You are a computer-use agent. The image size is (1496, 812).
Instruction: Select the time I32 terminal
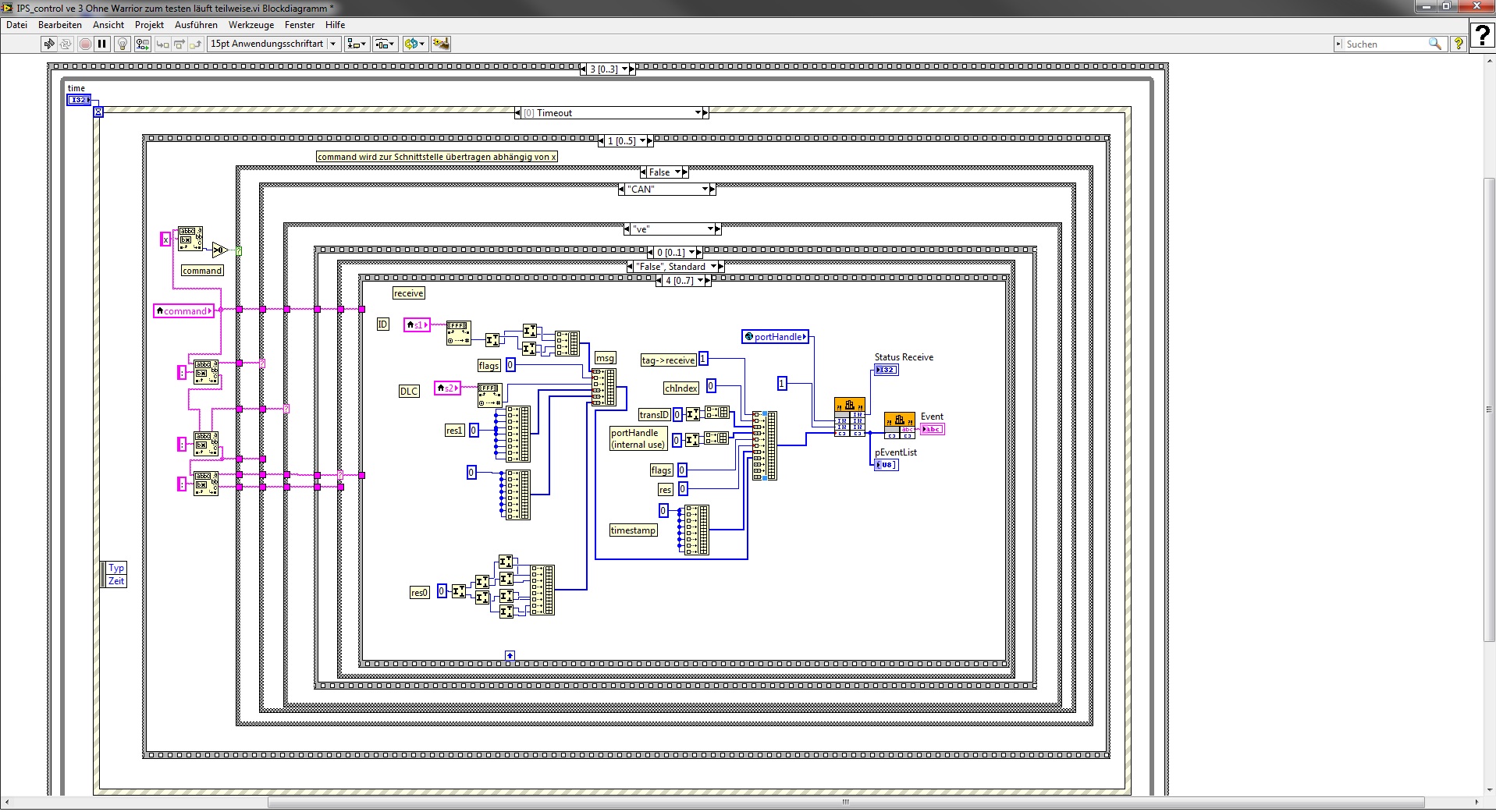tap(78, 100)
